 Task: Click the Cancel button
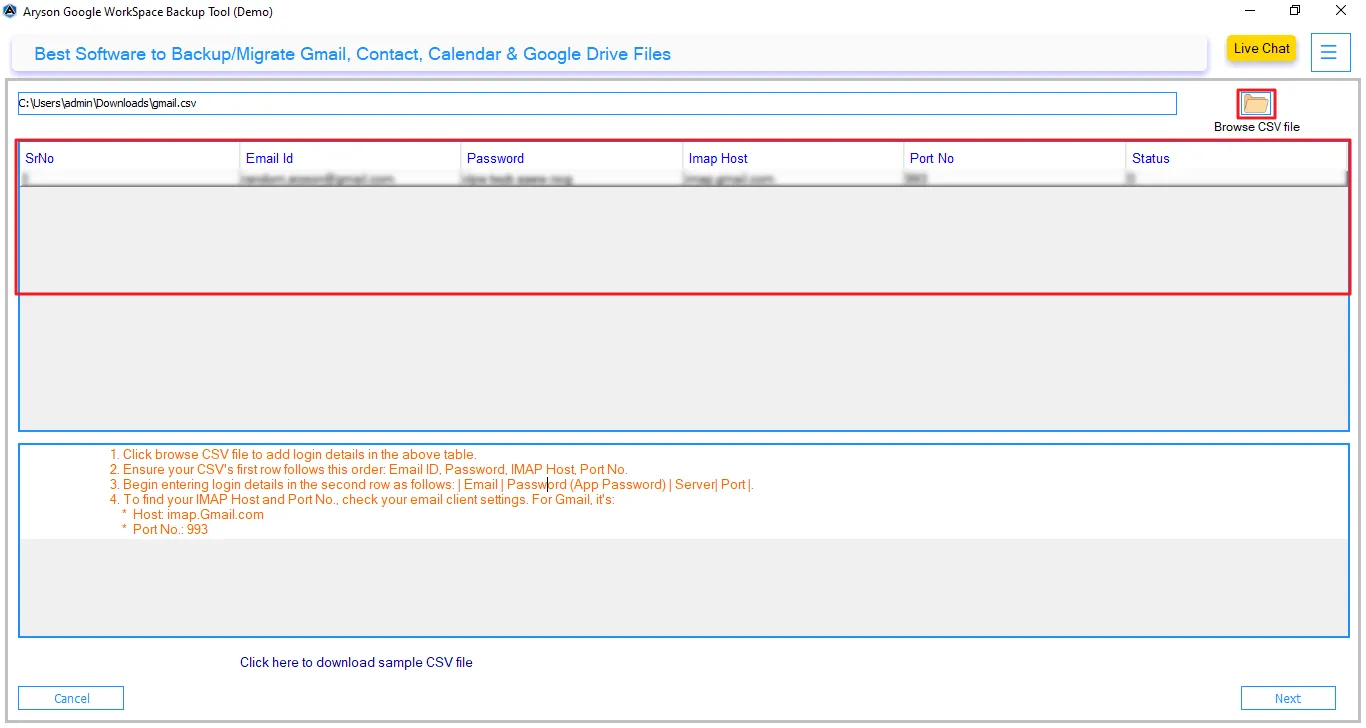coord(70,697)
